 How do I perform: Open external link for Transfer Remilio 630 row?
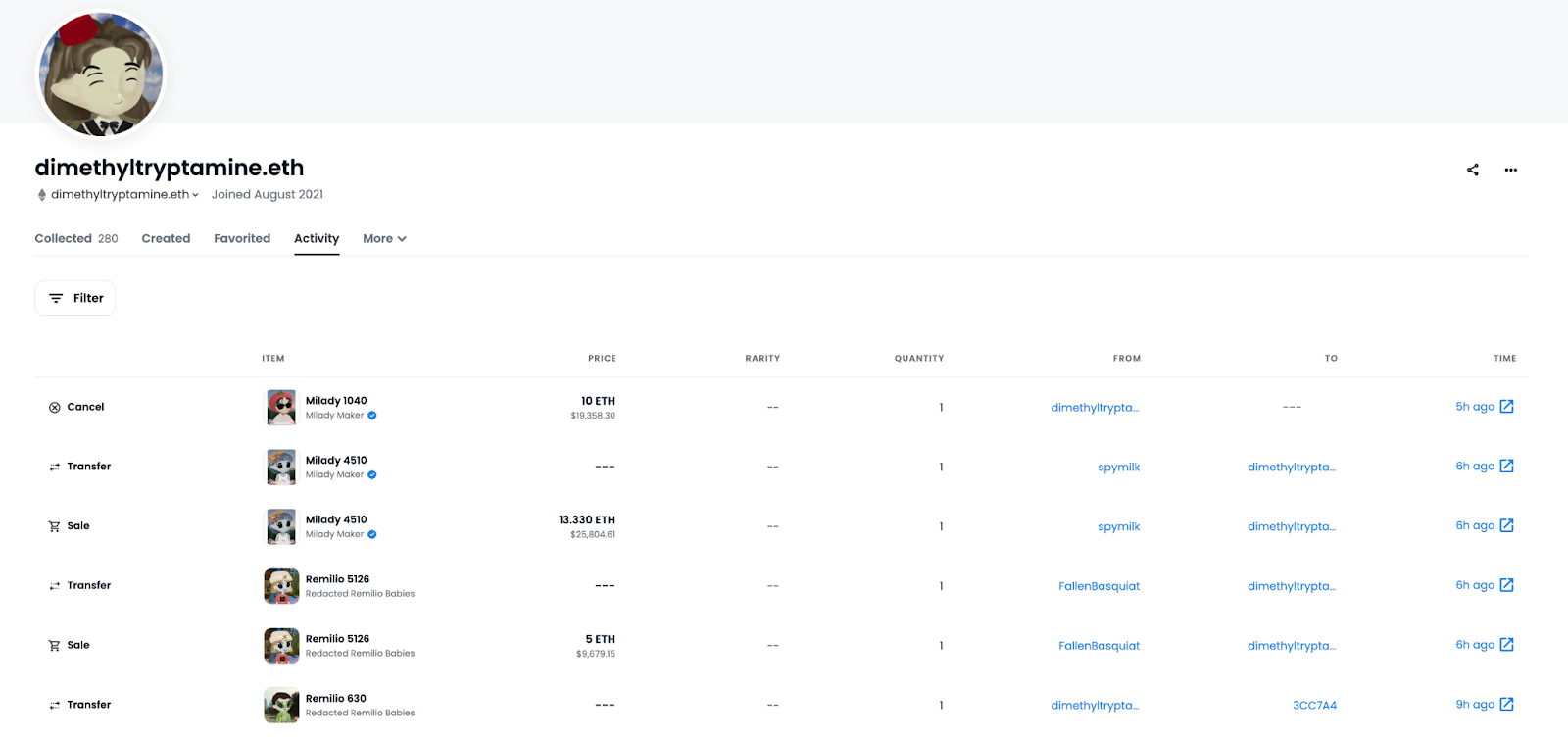[x=1507, y=705]
